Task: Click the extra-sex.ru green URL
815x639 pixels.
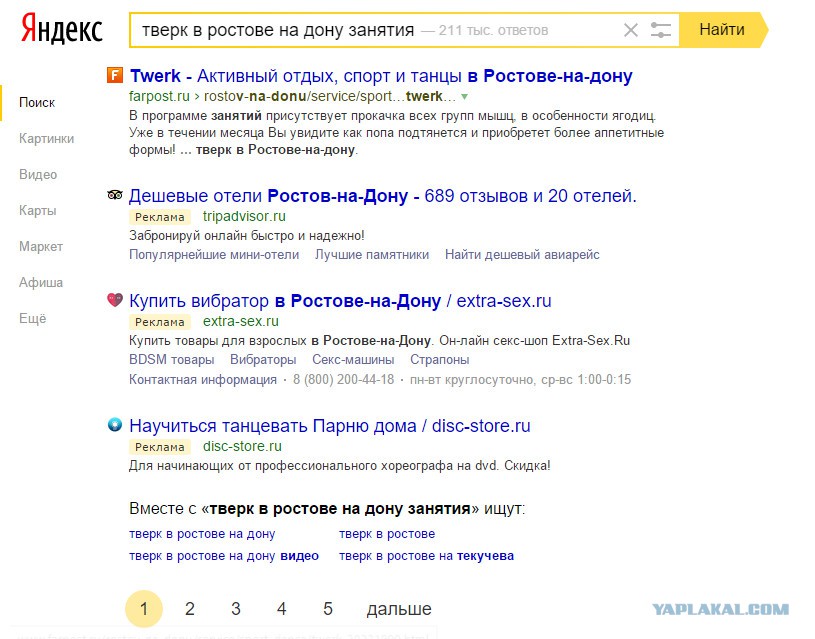Action: tap(241, 321)
